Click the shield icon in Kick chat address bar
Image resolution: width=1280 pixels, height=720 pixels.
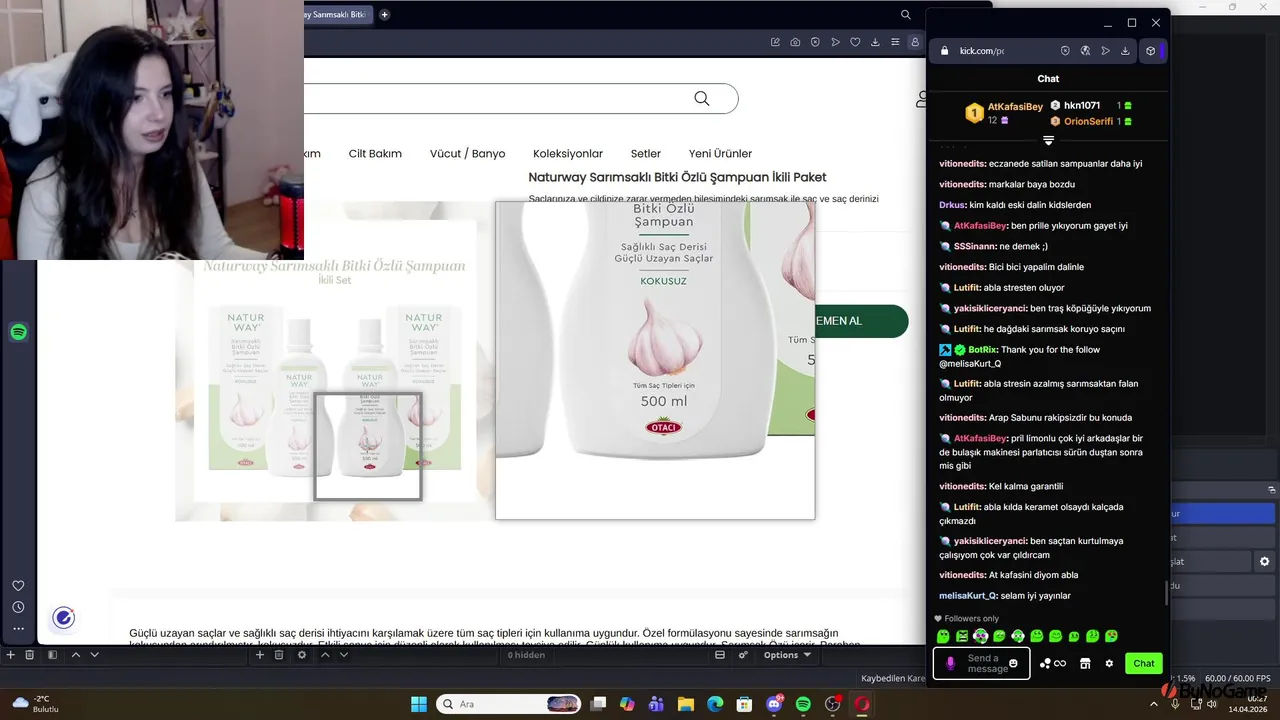pyautogui.click(x=1065, y=51)
